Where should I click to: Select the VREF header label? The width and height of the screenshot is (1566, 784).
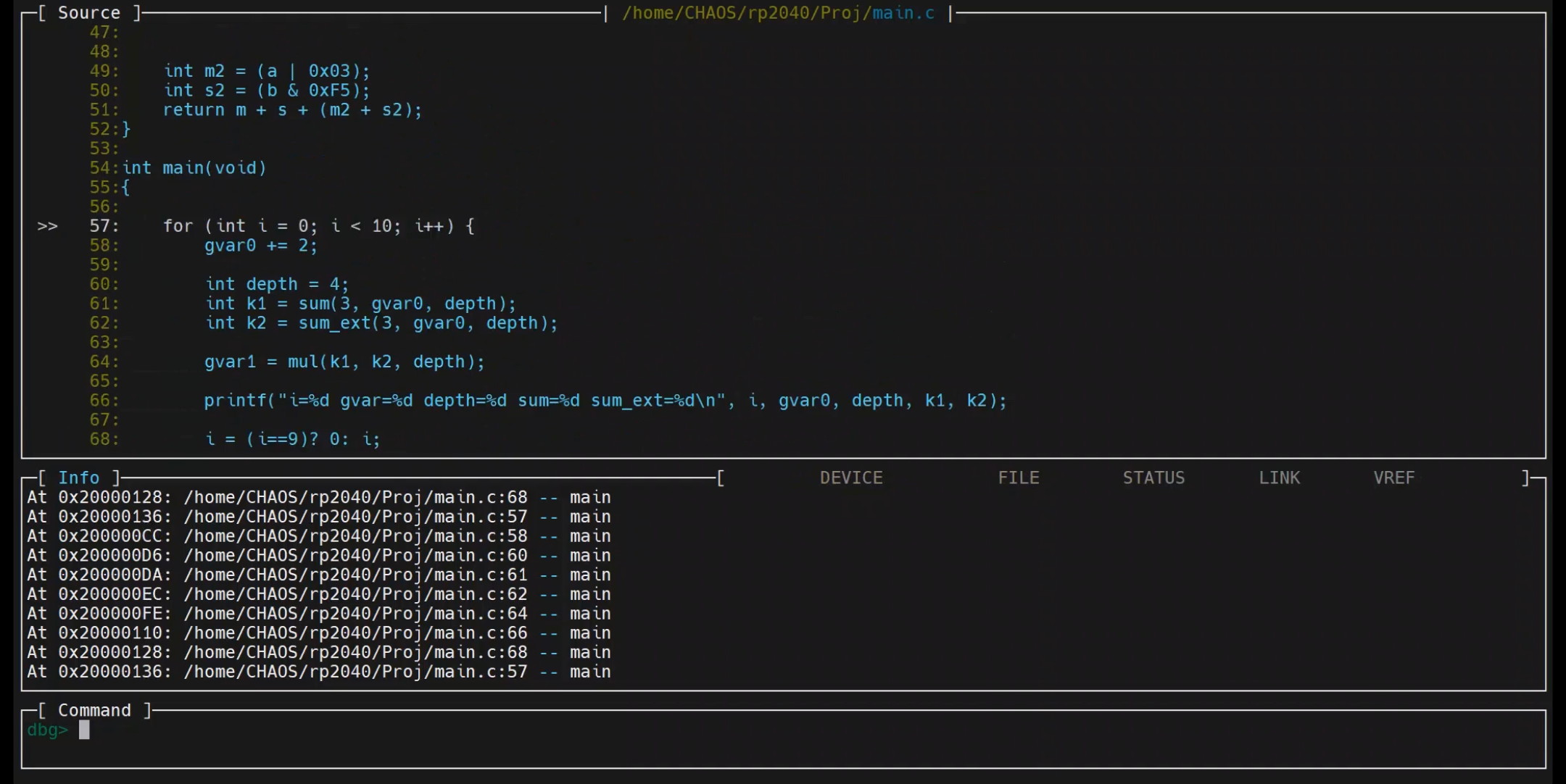tap(1394, 478)
